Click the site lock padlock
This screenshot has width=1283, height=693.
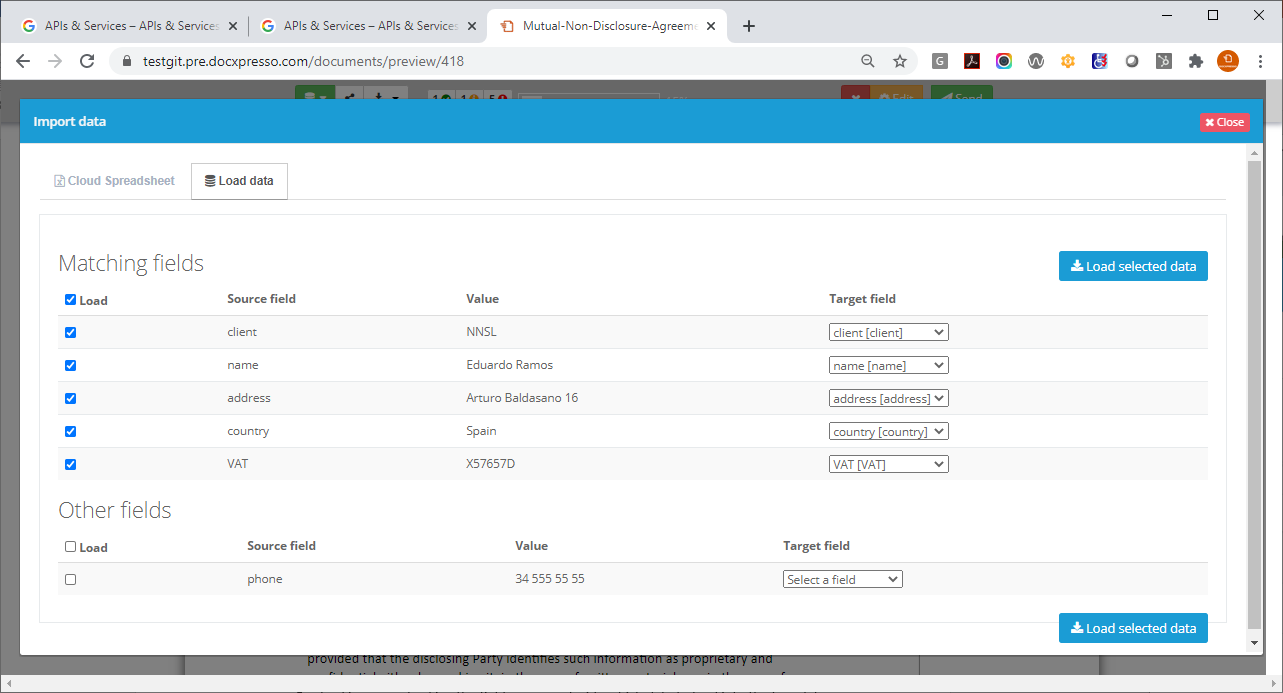point(126,61)
